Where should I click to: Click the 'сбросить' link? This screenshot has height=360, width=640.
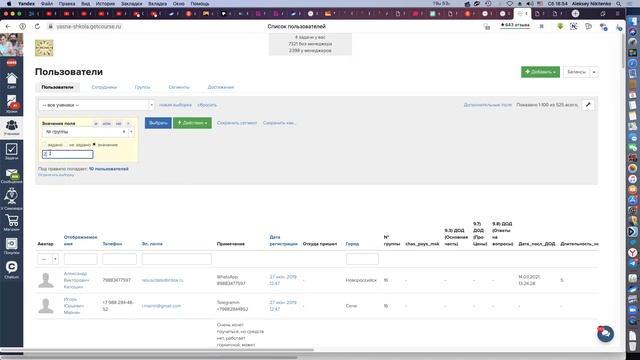click(x=207, y=105)
